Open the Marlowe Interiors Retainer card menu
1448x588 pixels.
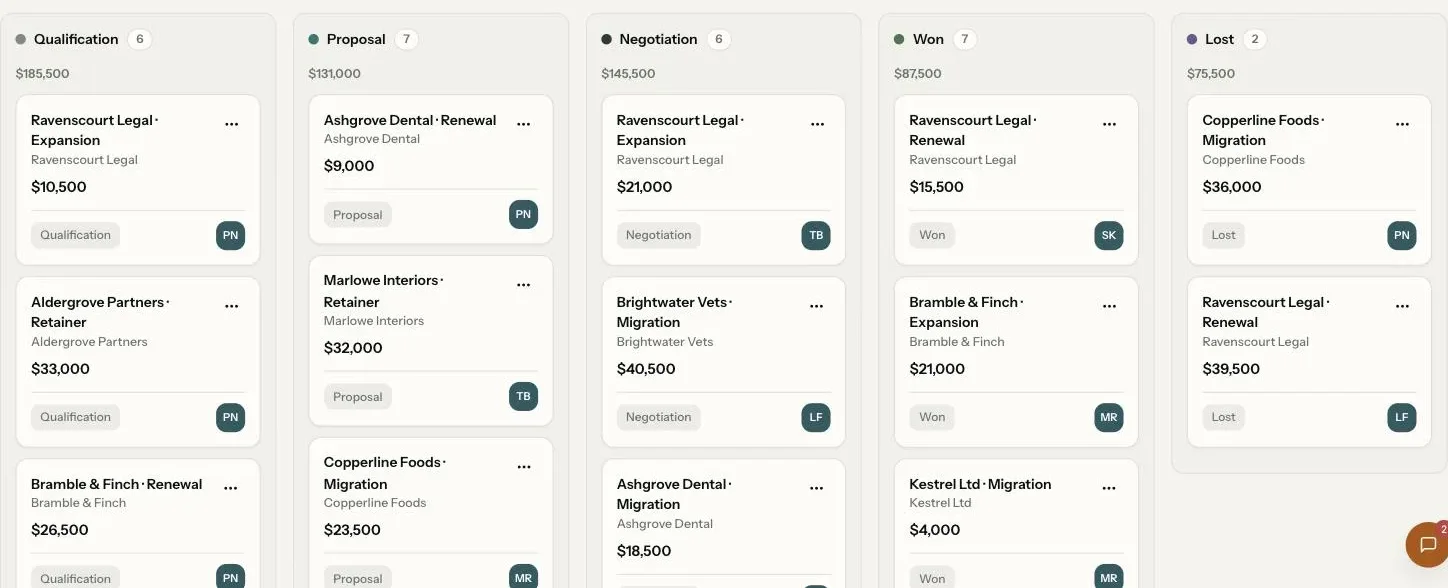click(523, 285)
